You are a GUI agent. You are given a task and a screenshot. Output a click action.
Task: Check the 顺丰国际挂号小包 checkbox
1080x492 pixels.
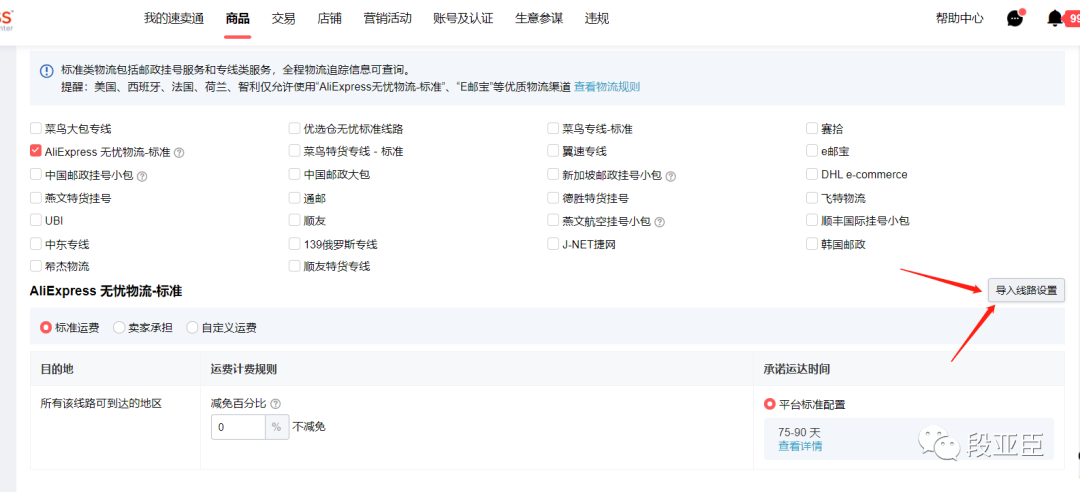pos(812,221)
